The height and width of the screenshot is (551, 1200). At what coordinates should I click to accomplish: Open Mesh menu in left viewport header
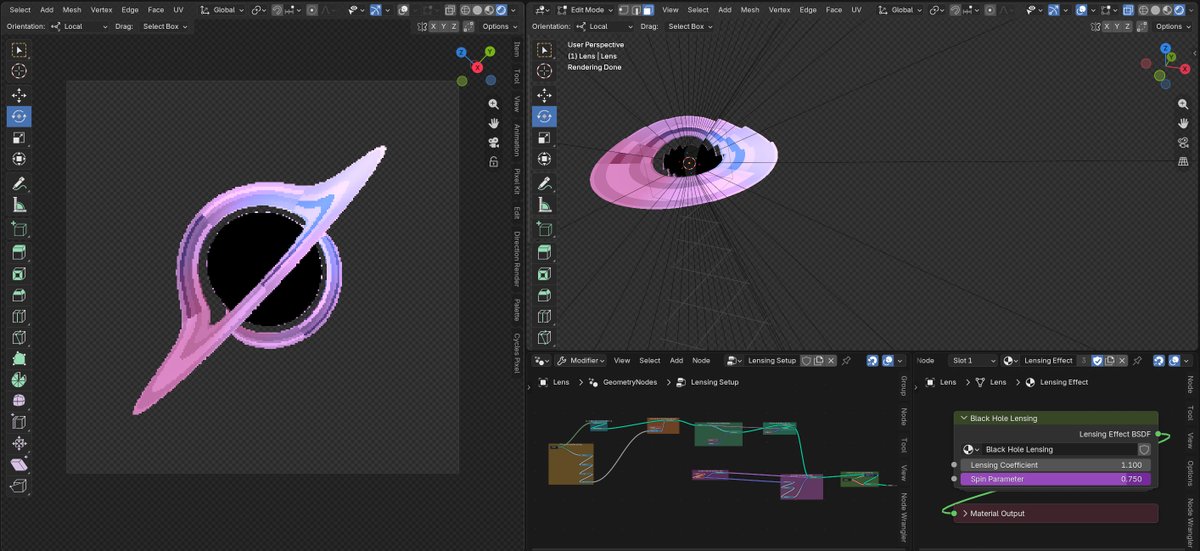coord(72,10)
